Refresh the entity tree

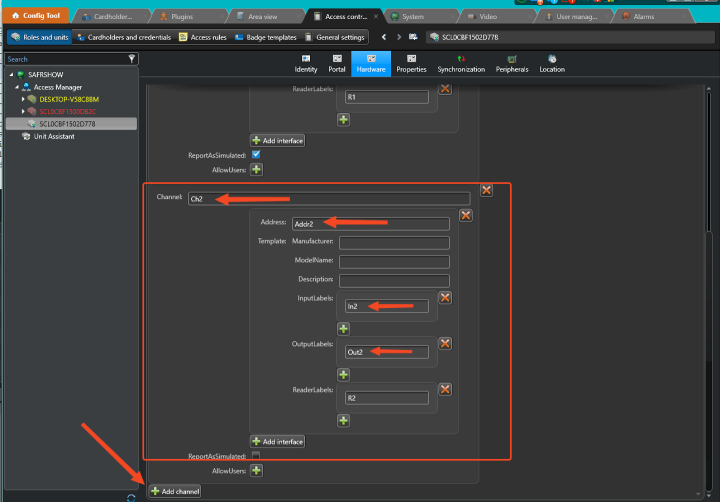(x=131, y=498)
